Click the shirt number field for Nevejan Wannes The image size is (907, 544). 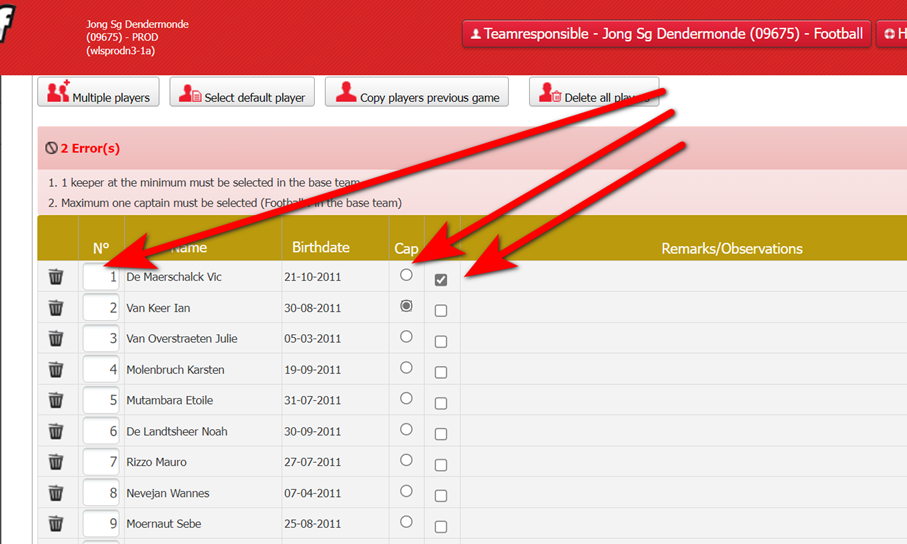tap(101, 493)
